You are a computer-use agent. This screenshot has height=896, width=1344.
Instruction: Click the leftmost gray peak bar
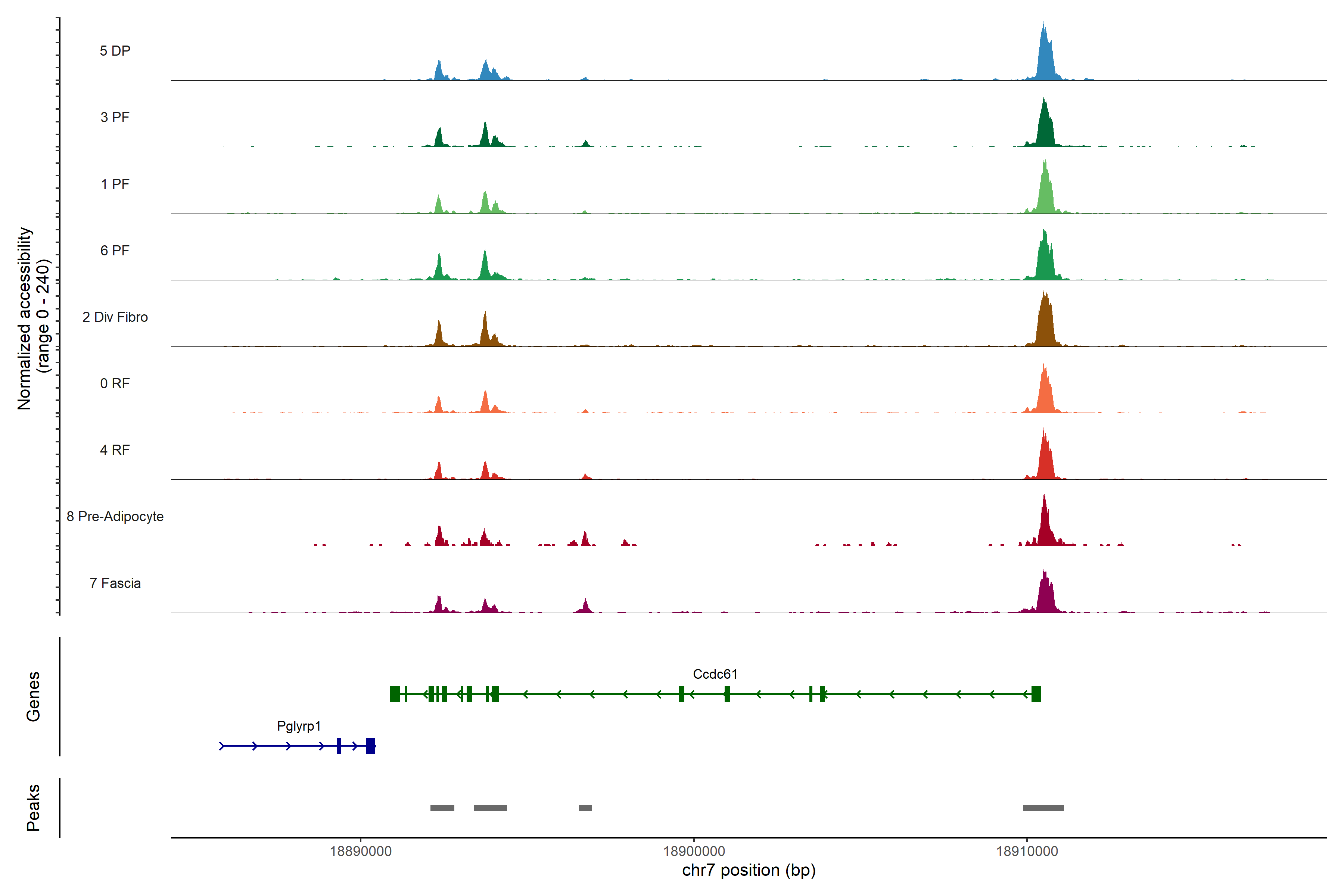point(442,808)
